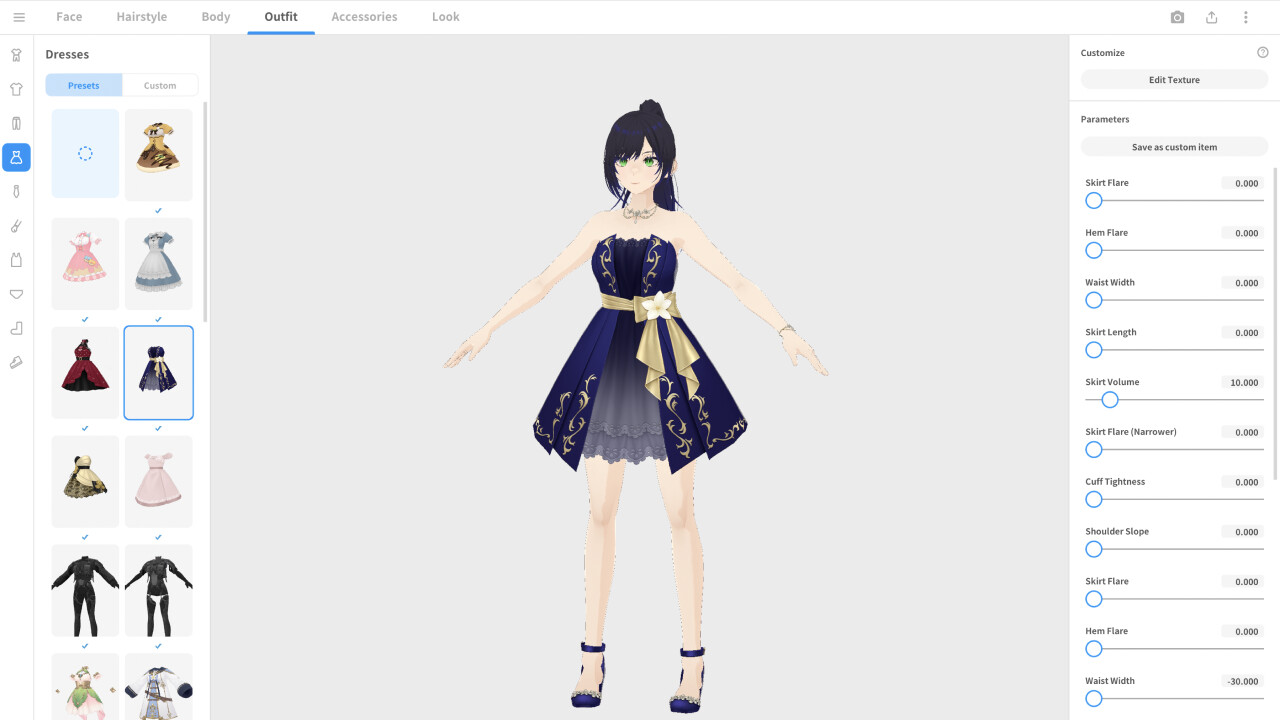The height and width of the screenshot is (720, 1280).
Task: Open the Socks category in the sidebar
Action: coord(16,327)
